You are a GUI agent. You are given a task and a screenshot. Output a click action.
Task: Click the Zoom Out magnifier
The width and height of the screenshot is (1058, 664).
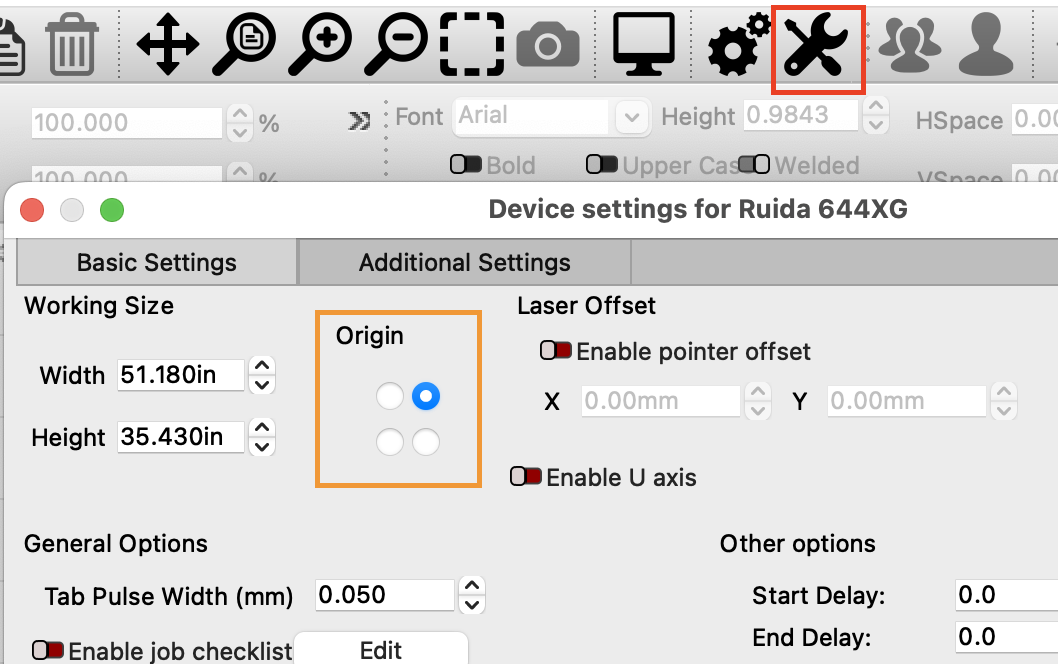click(x=395, y=45)
